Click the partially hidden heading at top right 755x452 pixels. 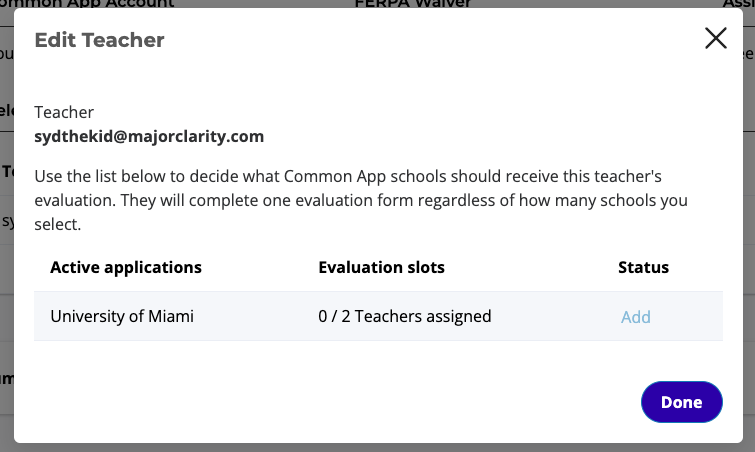tap(738, 4)
